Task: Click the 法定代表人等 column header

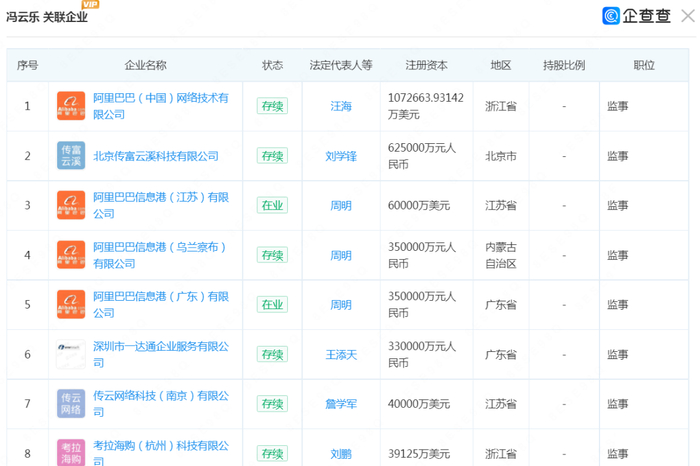Action: pyautogui.click(x=341, y=65)
